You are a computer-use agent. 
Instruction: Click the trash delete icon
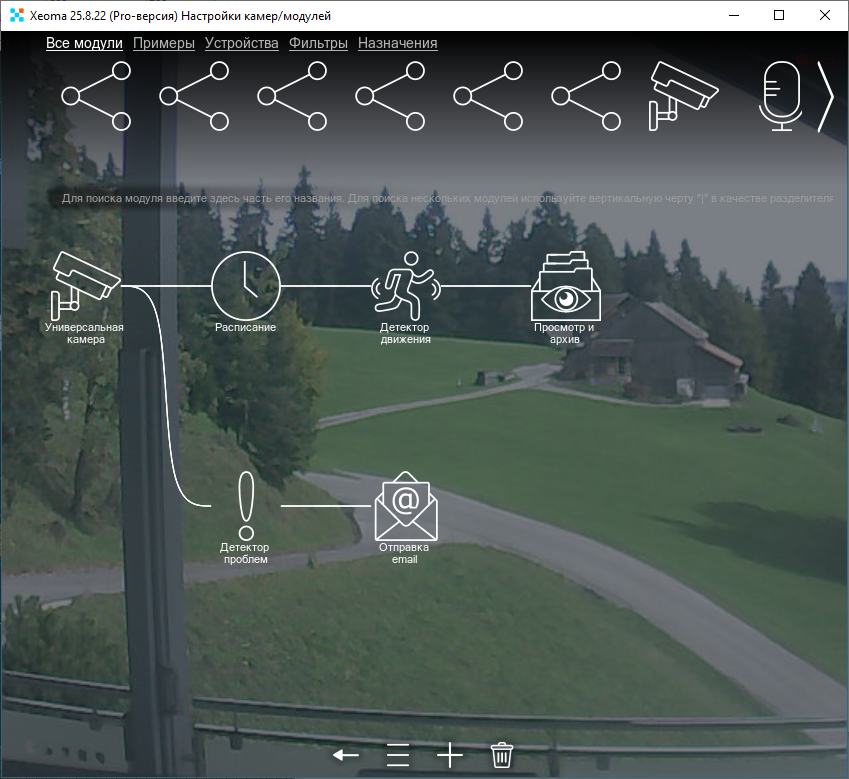[501, 755]
